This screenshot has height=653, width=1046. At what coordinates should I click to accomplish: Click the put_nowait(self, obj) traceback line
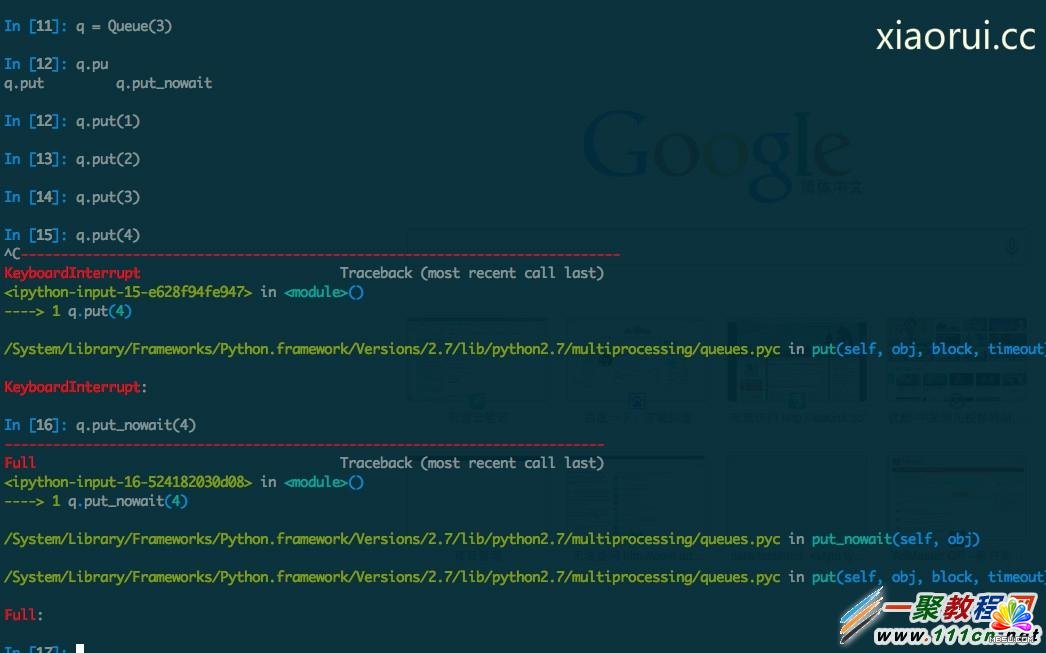pos(895,539)
